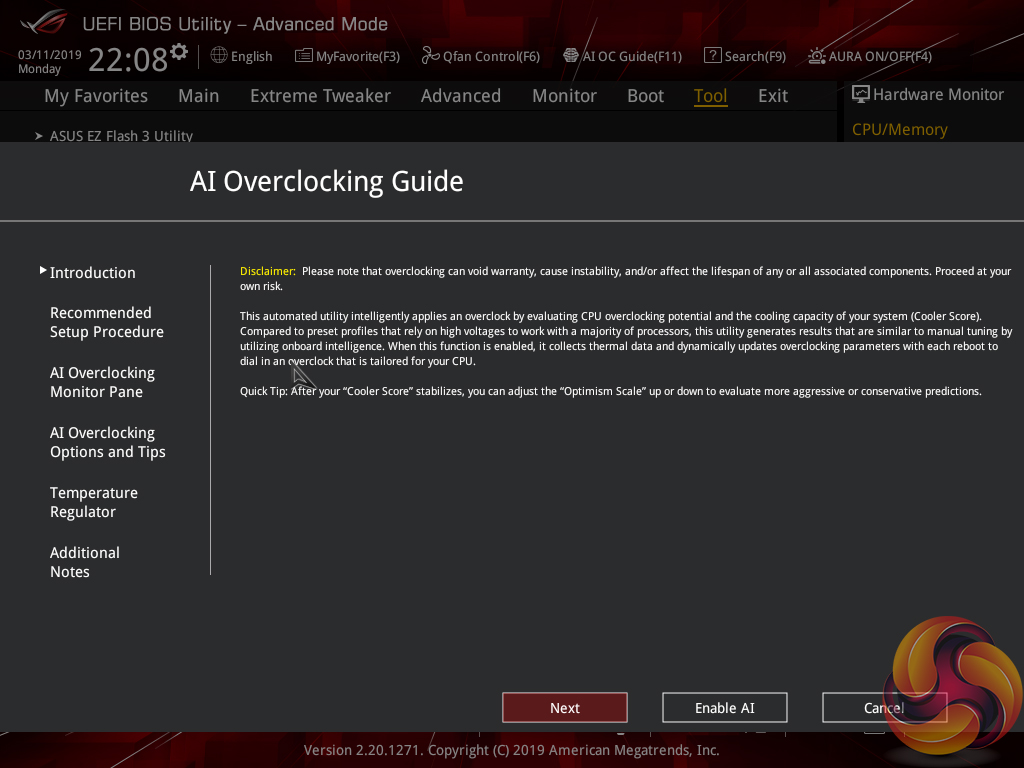The width and height of the screenshot is (1024, 768).
Task: Open MyFavorite(F3) shortcut
Action: pyautogui.click(x=358, y=57)
